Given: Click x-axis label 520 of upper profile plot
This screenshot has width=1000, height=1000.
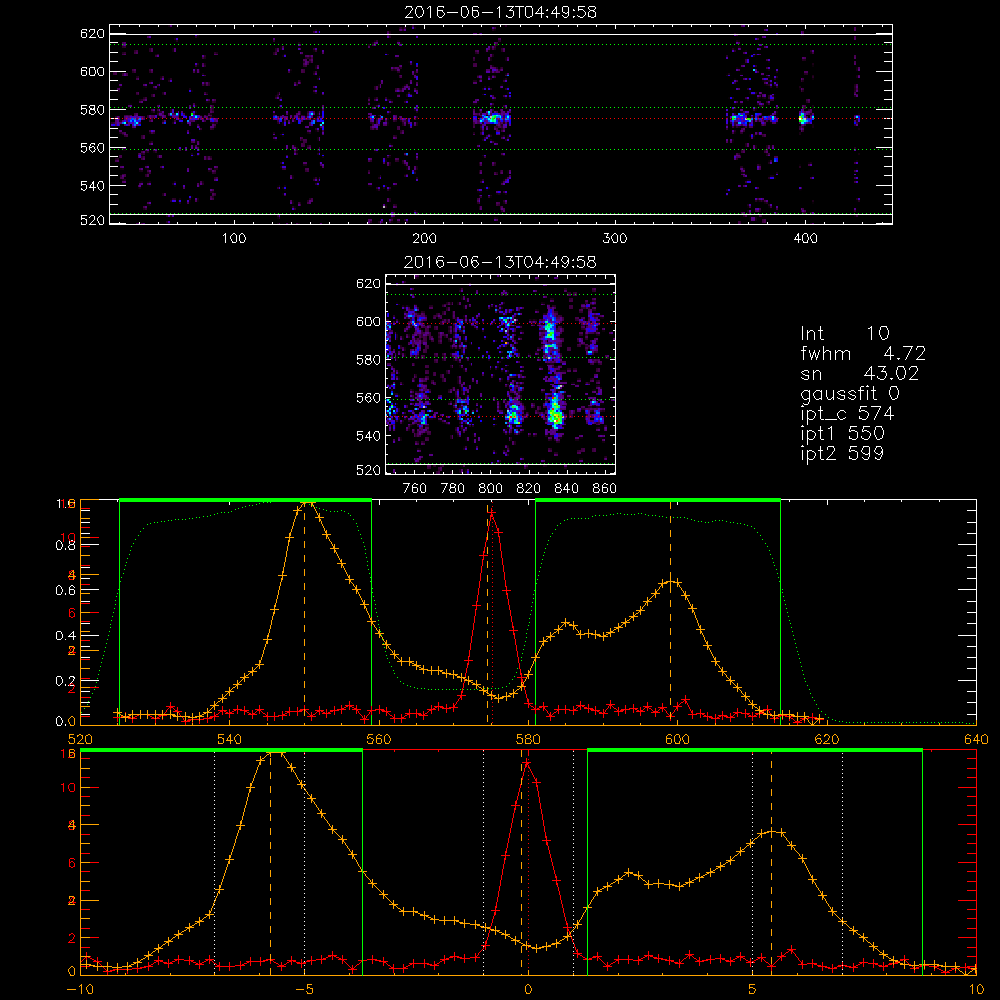Looking at the screenshot, I should pos(80,739).
